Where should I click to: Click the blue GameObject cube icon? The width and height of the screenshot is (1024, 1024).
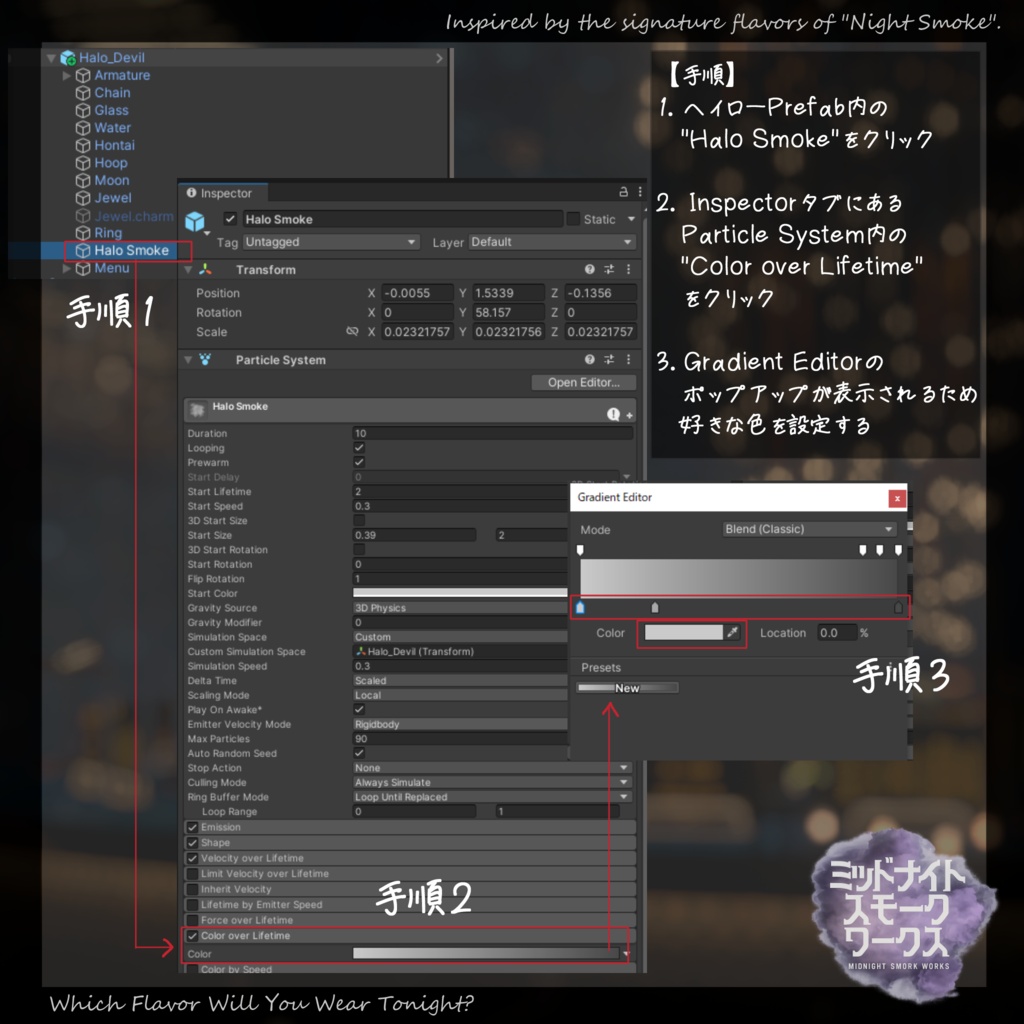[x=195, y=222]
